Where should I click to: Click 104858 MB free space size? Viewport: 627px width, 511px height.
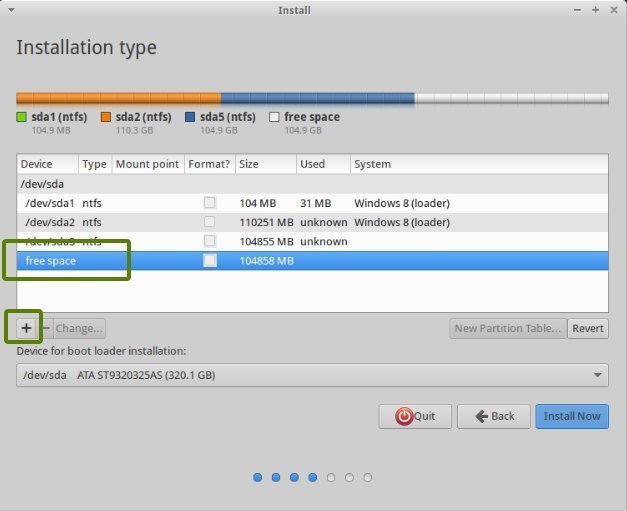click(267, 261)
